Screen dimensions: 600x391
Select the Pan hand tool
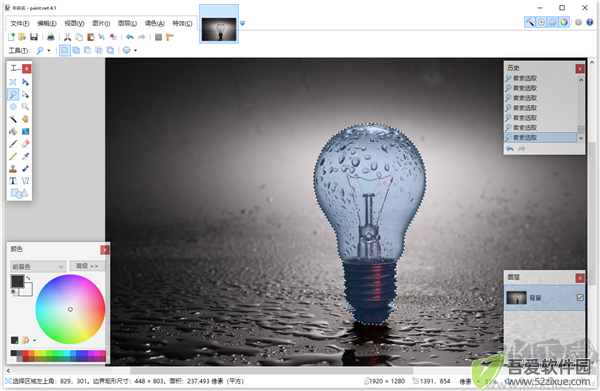25,119
